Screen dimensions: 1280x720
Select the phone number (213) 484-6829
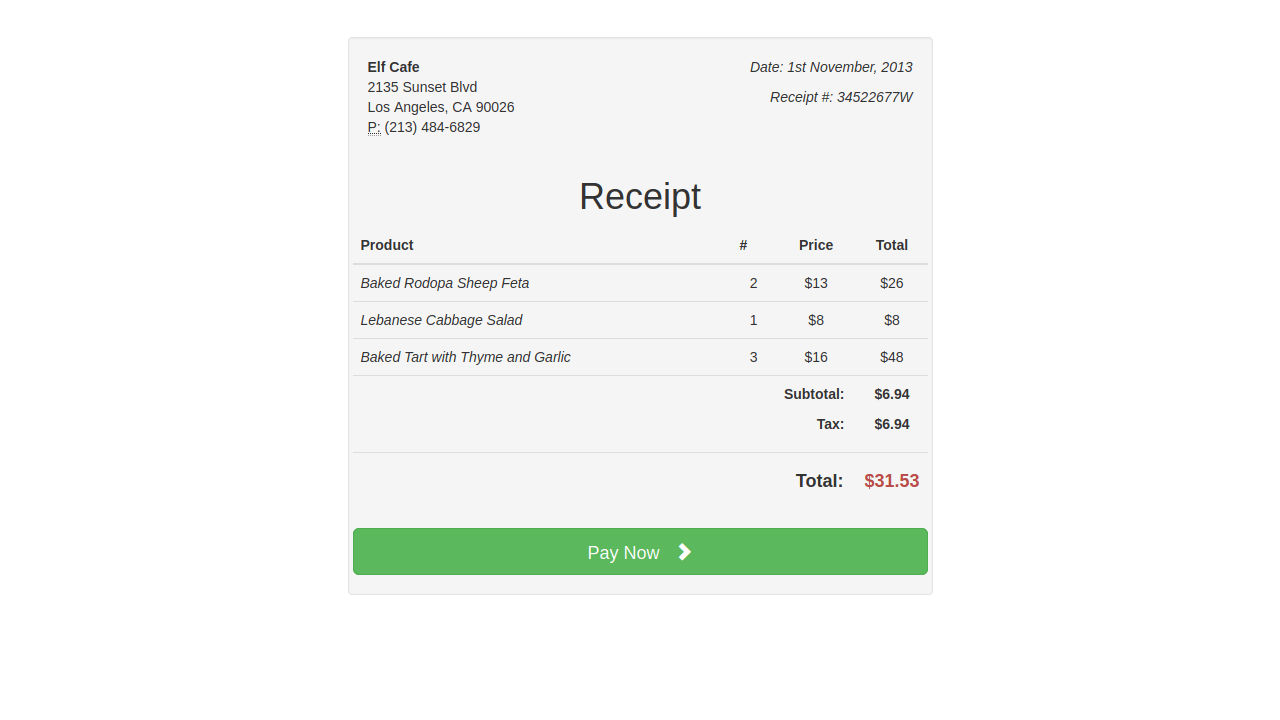(432, 127)
